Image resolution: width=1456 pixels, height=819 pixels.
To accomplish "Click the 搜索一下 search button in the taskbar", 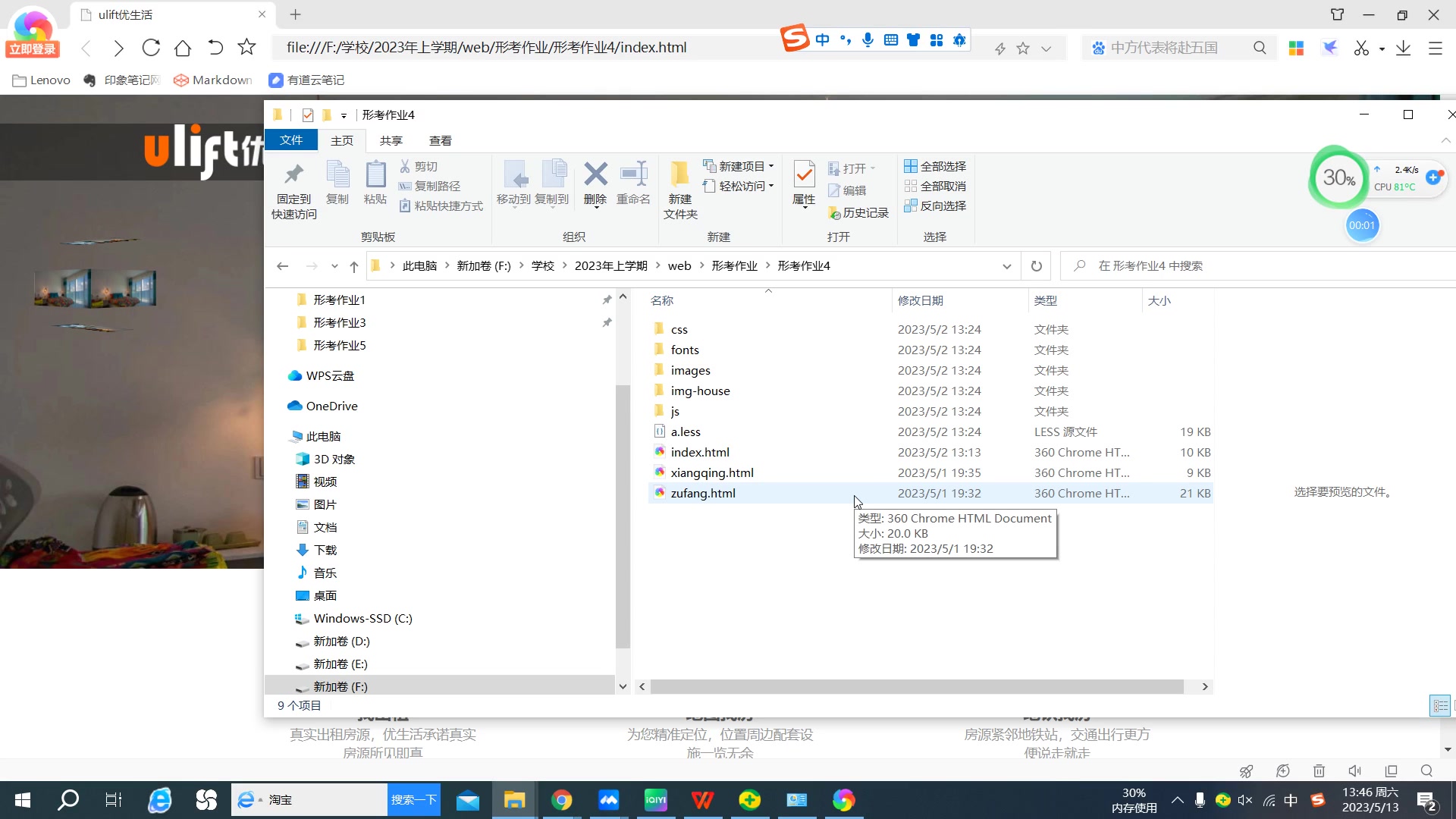I will click(413, 800).
